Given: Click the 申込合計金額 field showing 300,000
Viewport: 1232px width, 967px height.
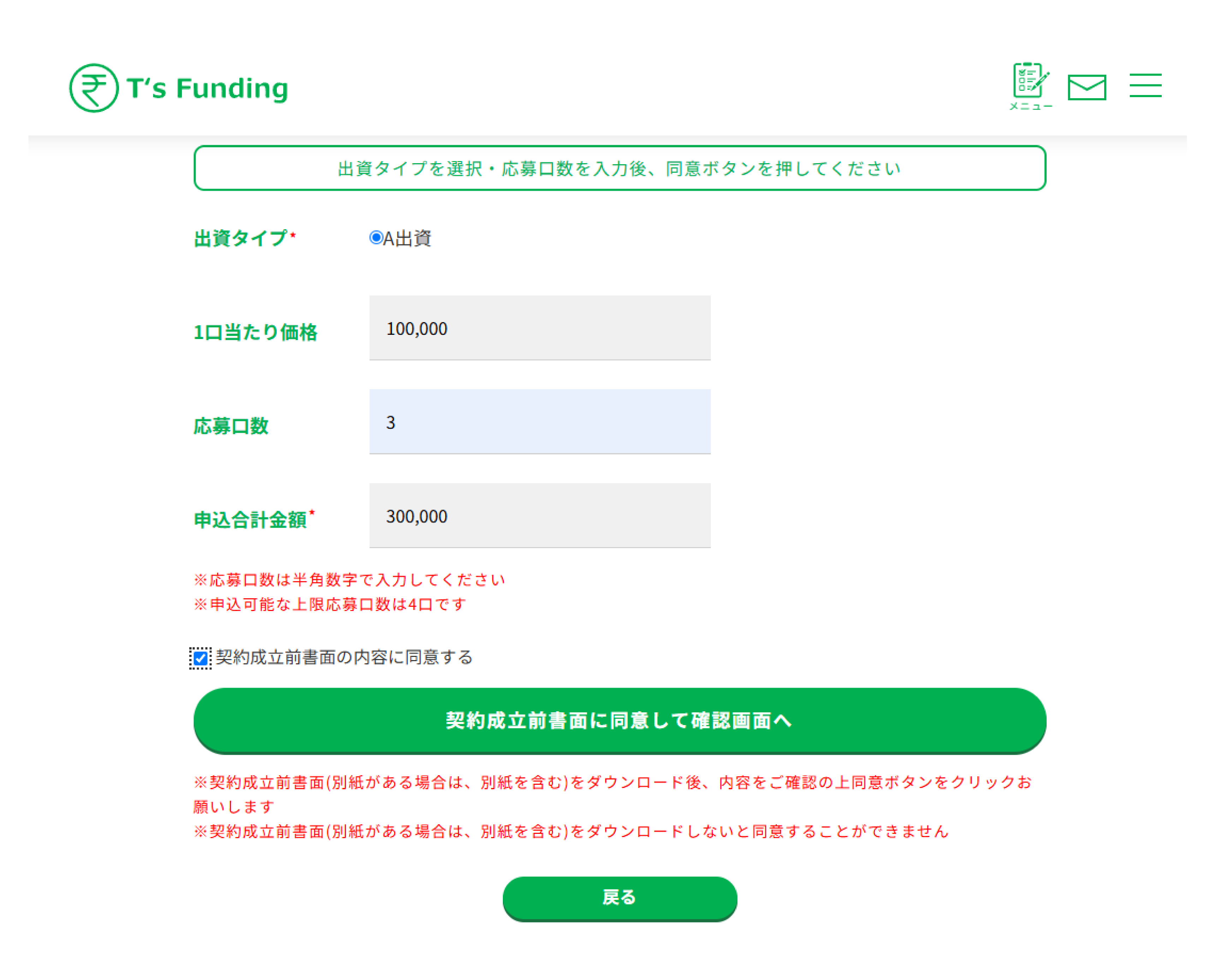Looking at the screenshot, I should pyautogui.click(x=539, y=516).
